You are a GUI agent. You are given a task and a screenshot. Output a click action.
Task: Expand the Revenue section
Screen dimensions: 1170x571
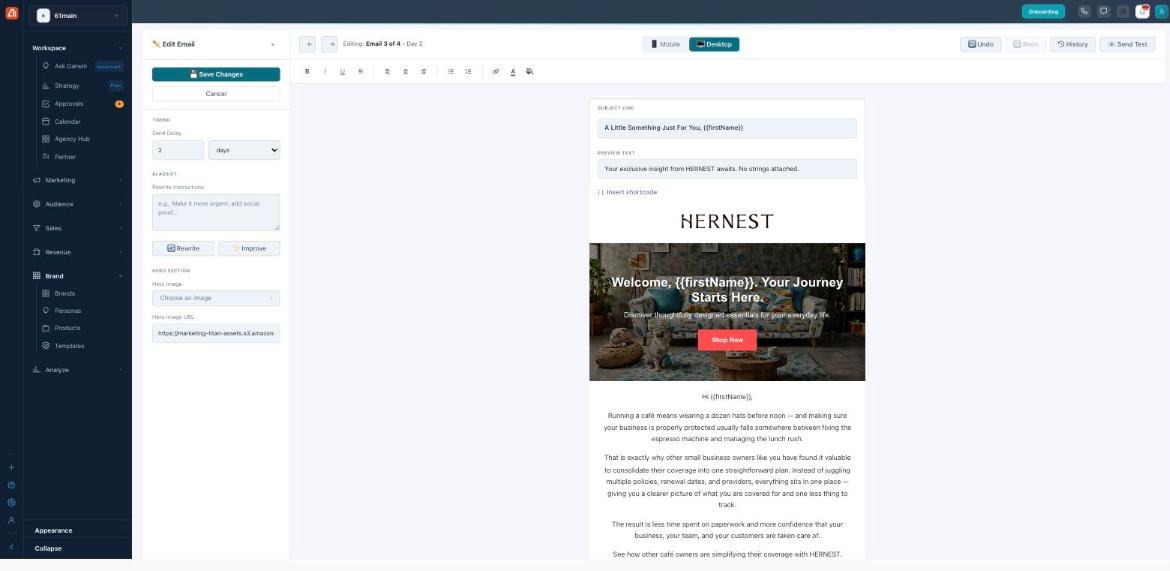pyautogui.click(x=78, y=252)
